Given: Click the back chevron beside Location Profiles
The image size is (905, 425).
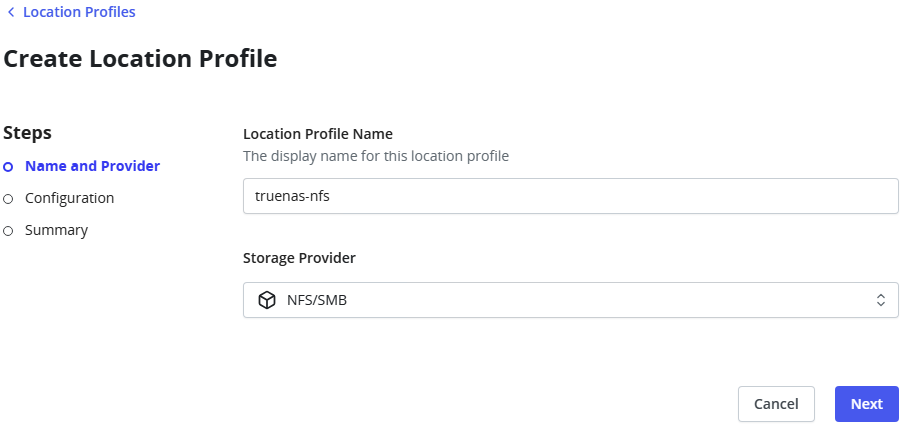Looking at the screenshot, I should coord(10,12).
